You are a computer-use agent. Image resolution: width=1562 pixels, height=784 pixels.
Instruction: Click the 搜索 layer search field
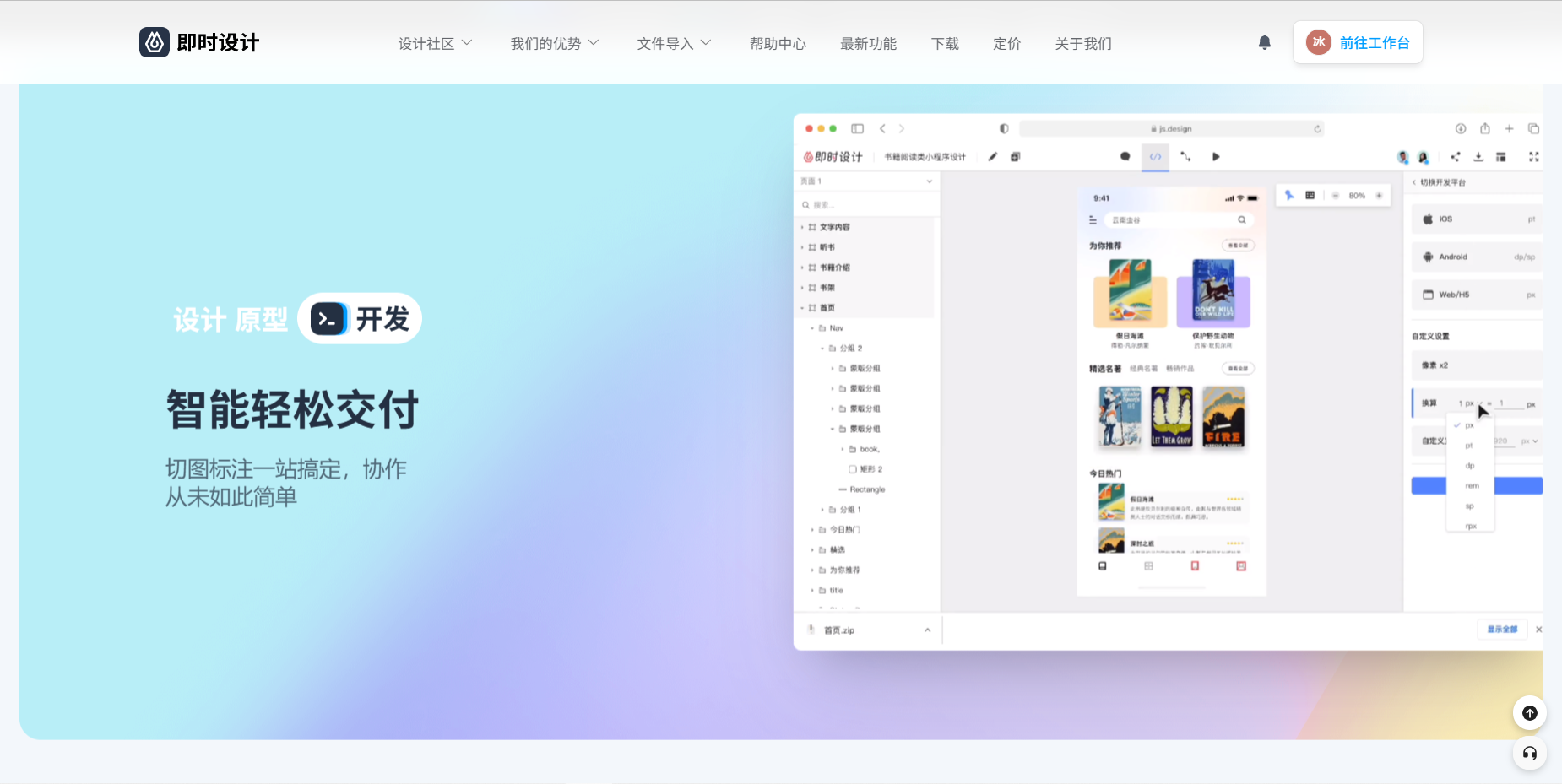pos(866,205)
